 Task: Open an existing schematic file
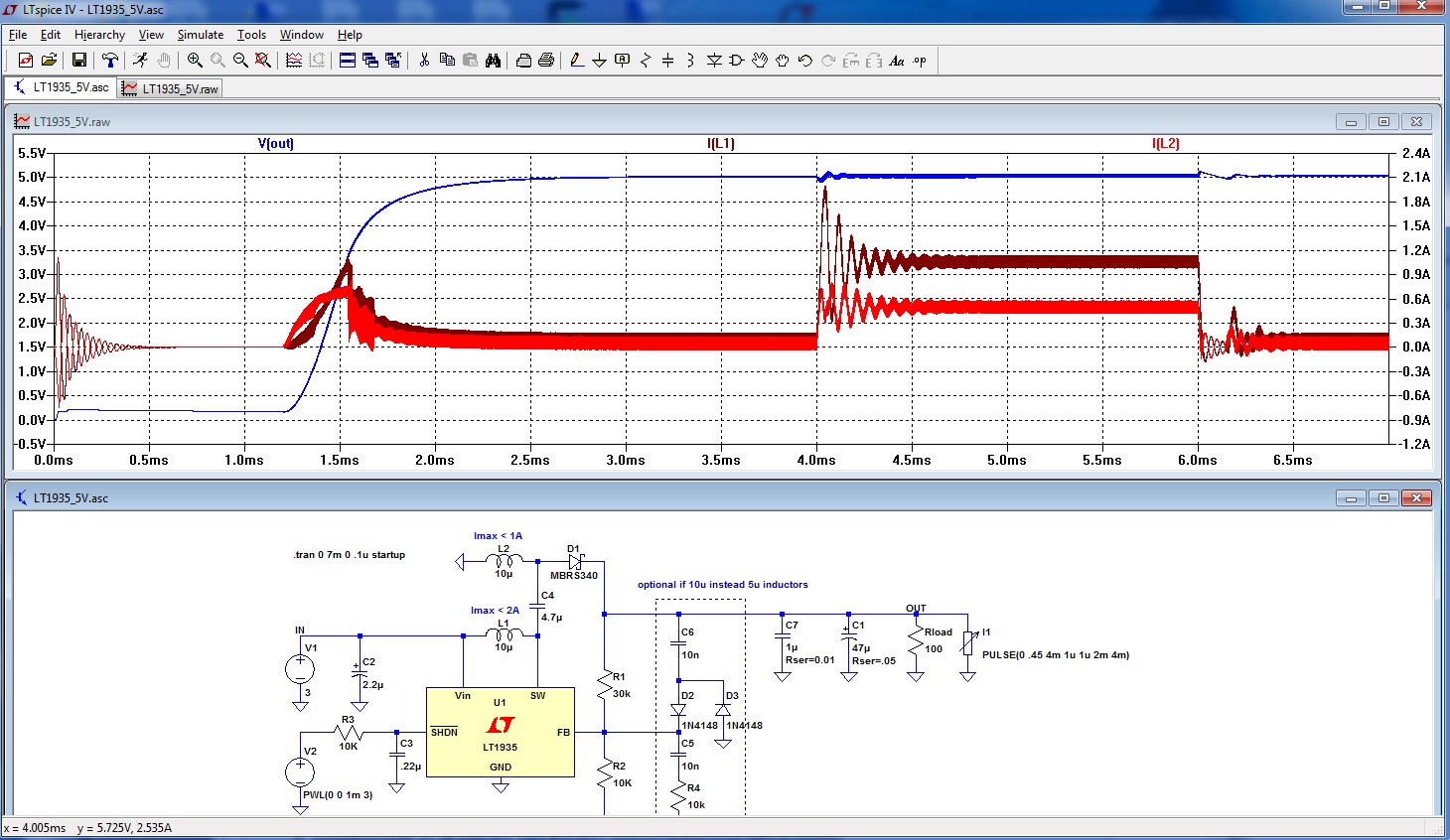[x=49, y=60]
